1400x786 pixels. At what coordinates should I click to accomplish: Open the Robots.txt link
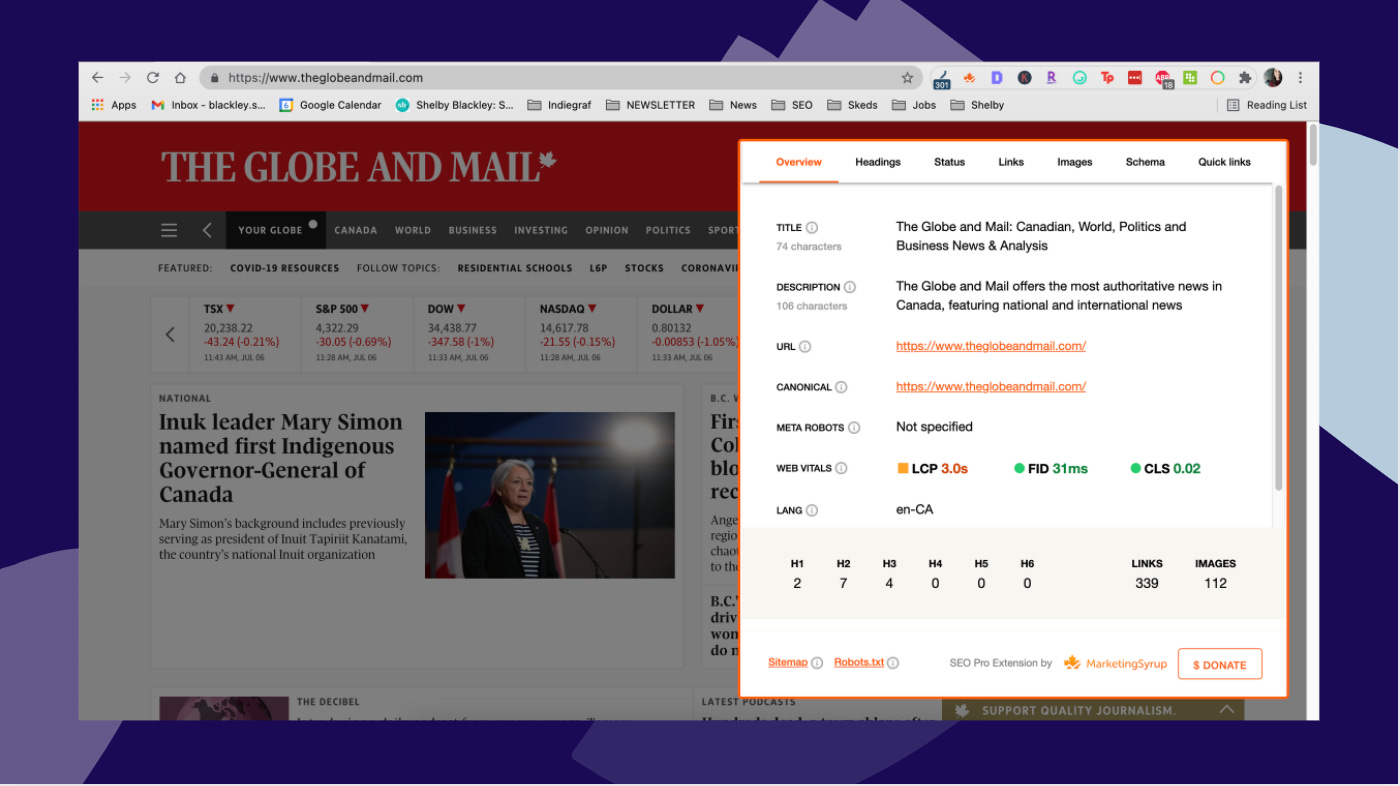point(859,662)
